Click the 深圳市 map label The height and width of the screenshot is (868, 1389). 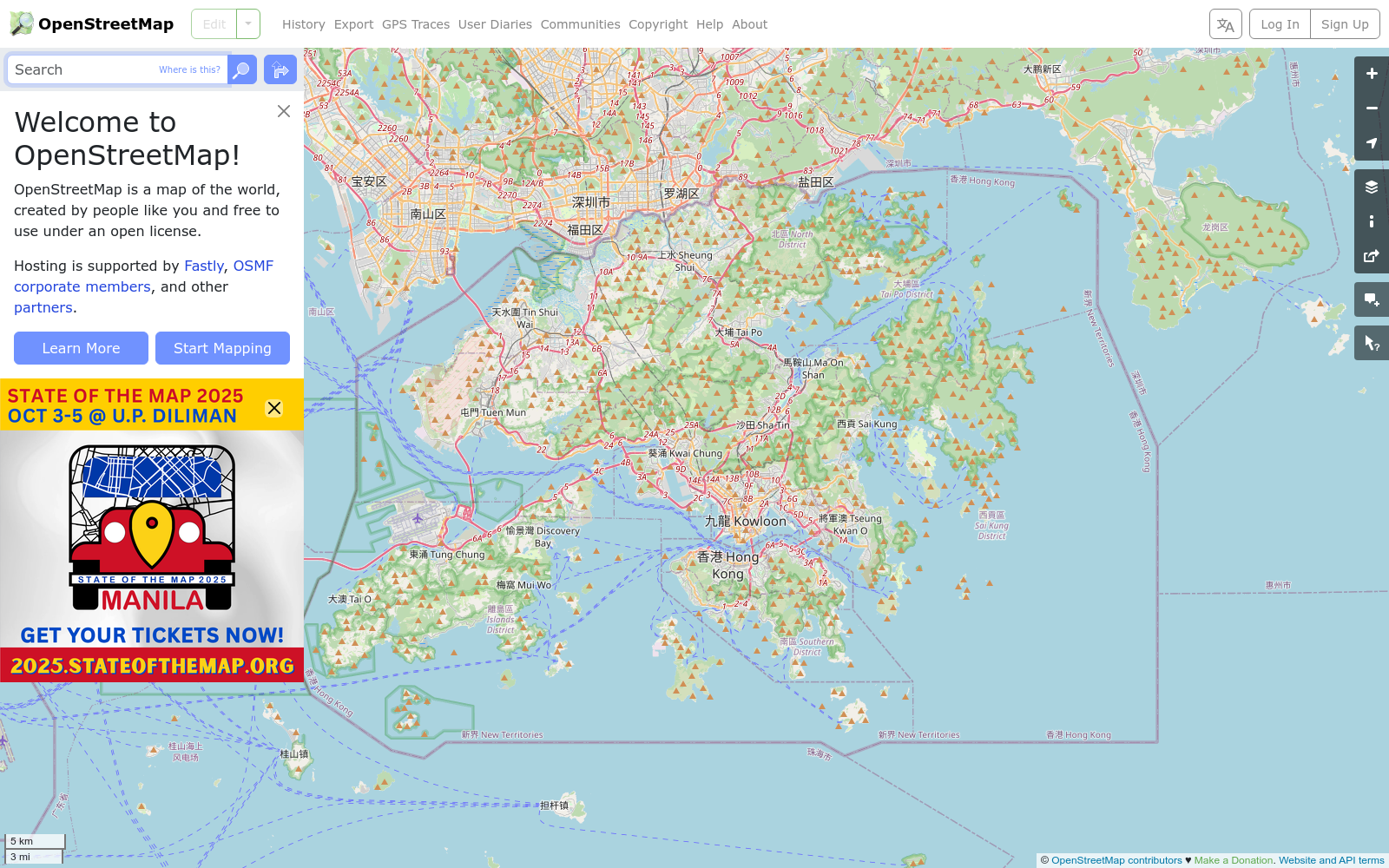[591, 202]
